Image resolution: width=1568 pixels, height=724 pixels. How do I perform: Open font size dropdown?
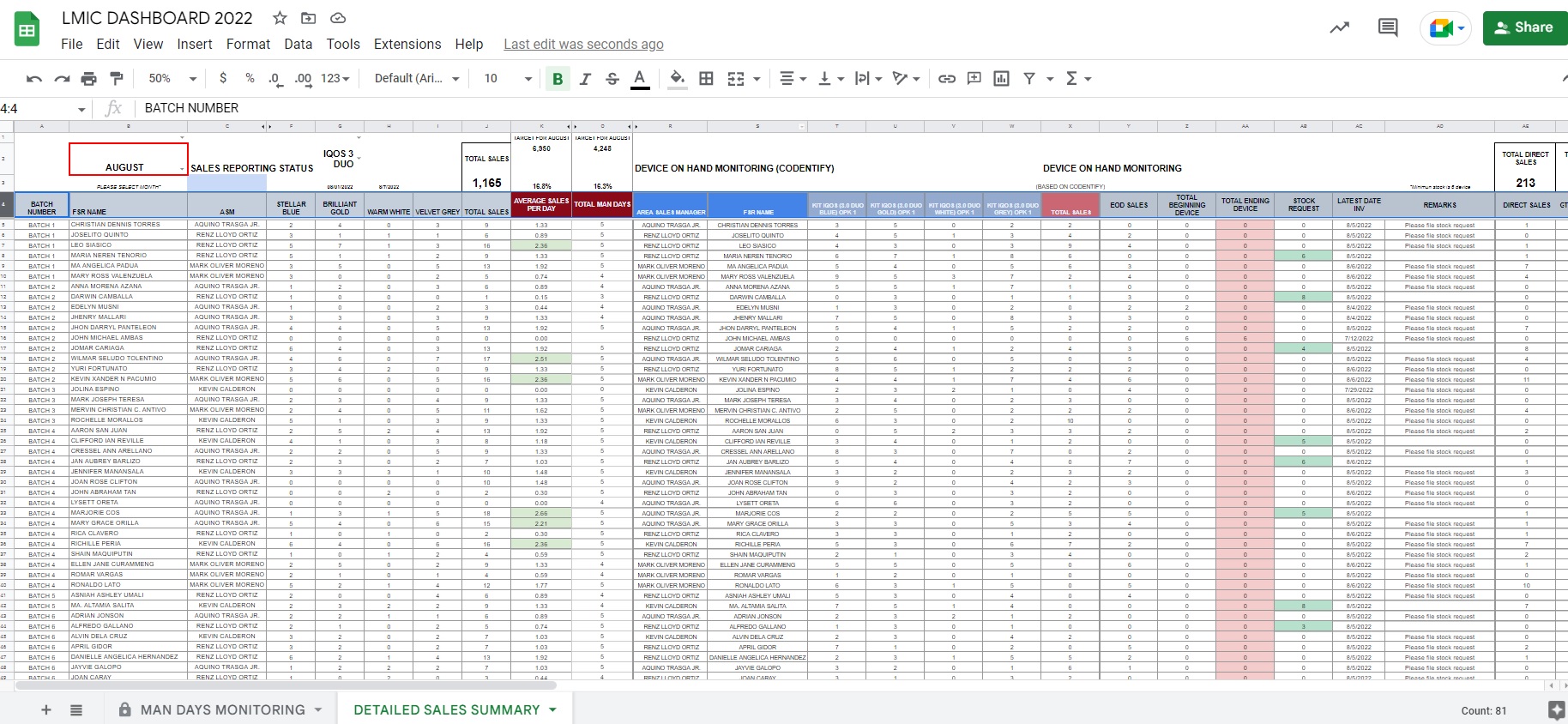(508, 78)
